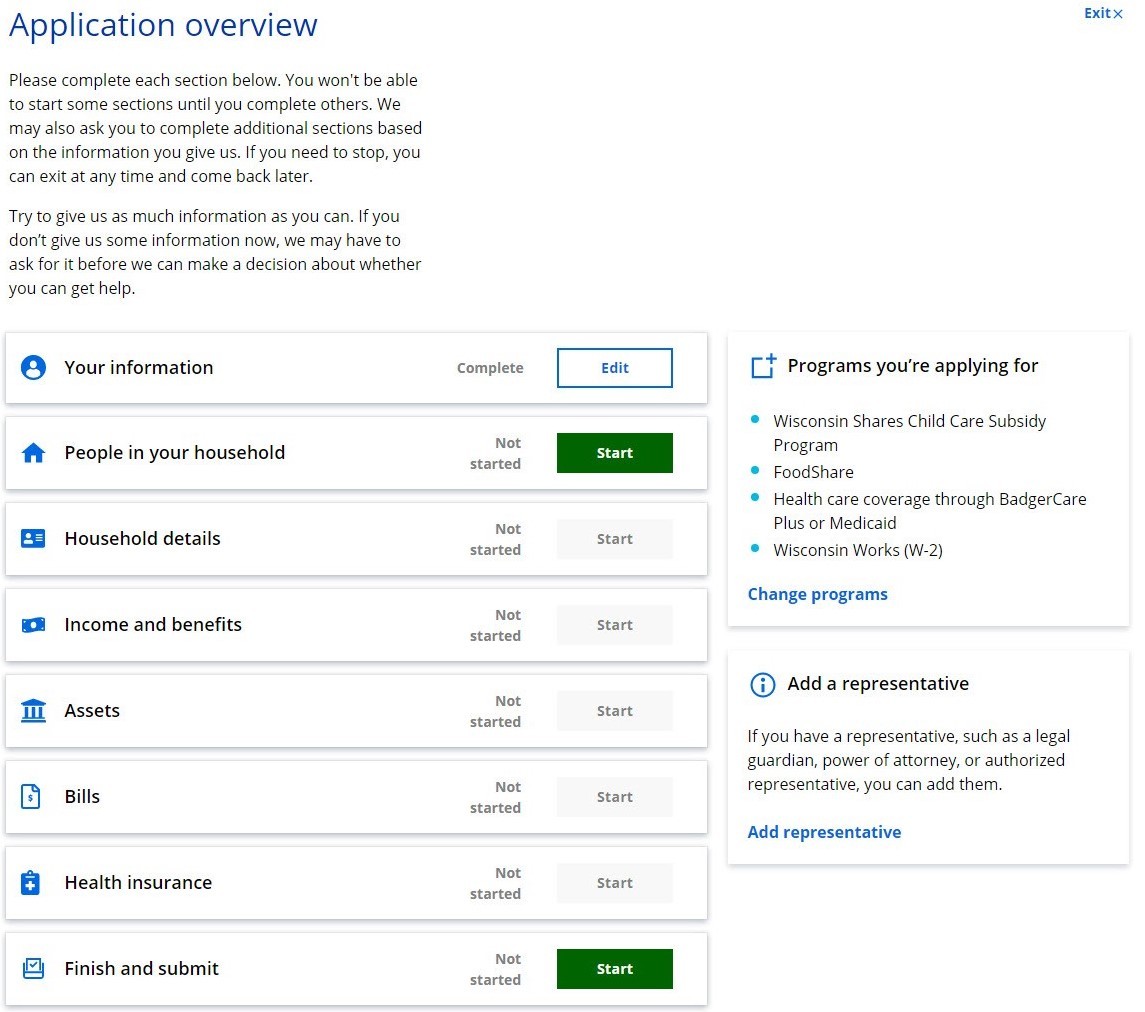Start the Finish and submit section

point(614,969)
